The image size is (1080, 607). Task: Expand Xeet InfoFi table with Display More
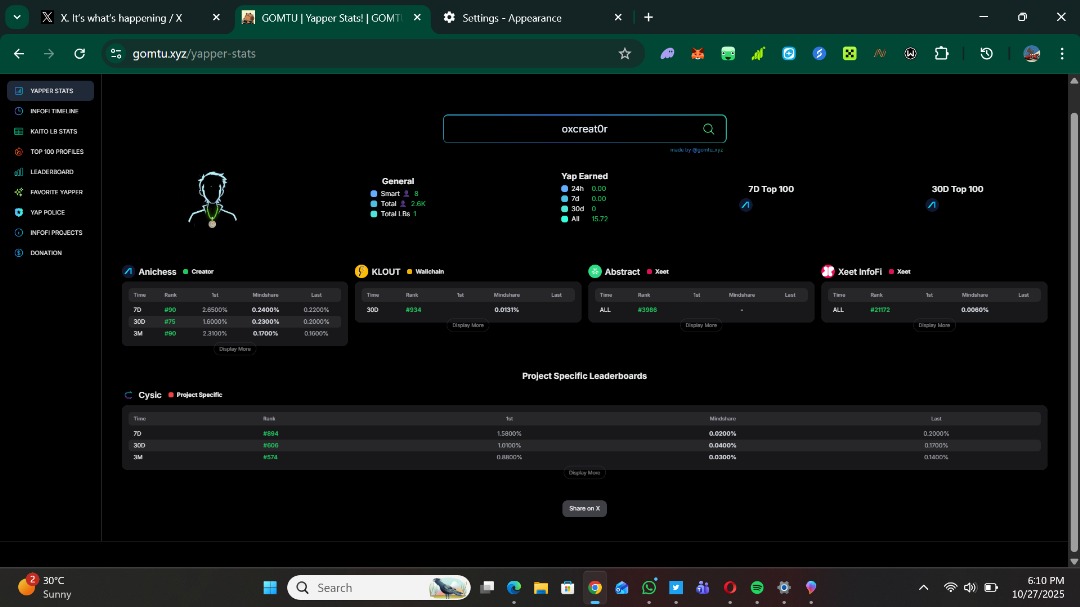[935, 325]
